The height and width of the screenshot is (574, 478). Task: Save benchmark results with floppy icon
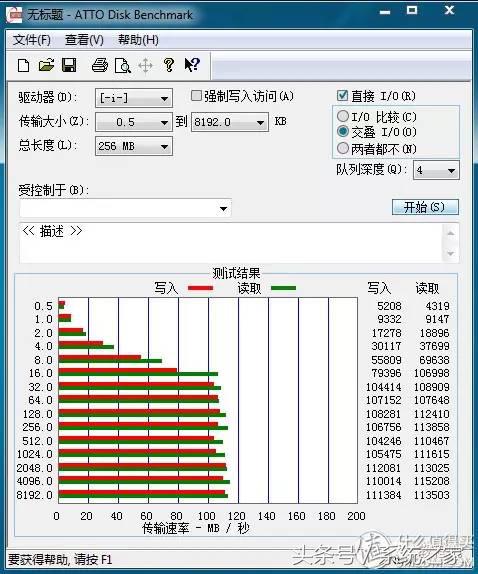(x=69, y=65)
